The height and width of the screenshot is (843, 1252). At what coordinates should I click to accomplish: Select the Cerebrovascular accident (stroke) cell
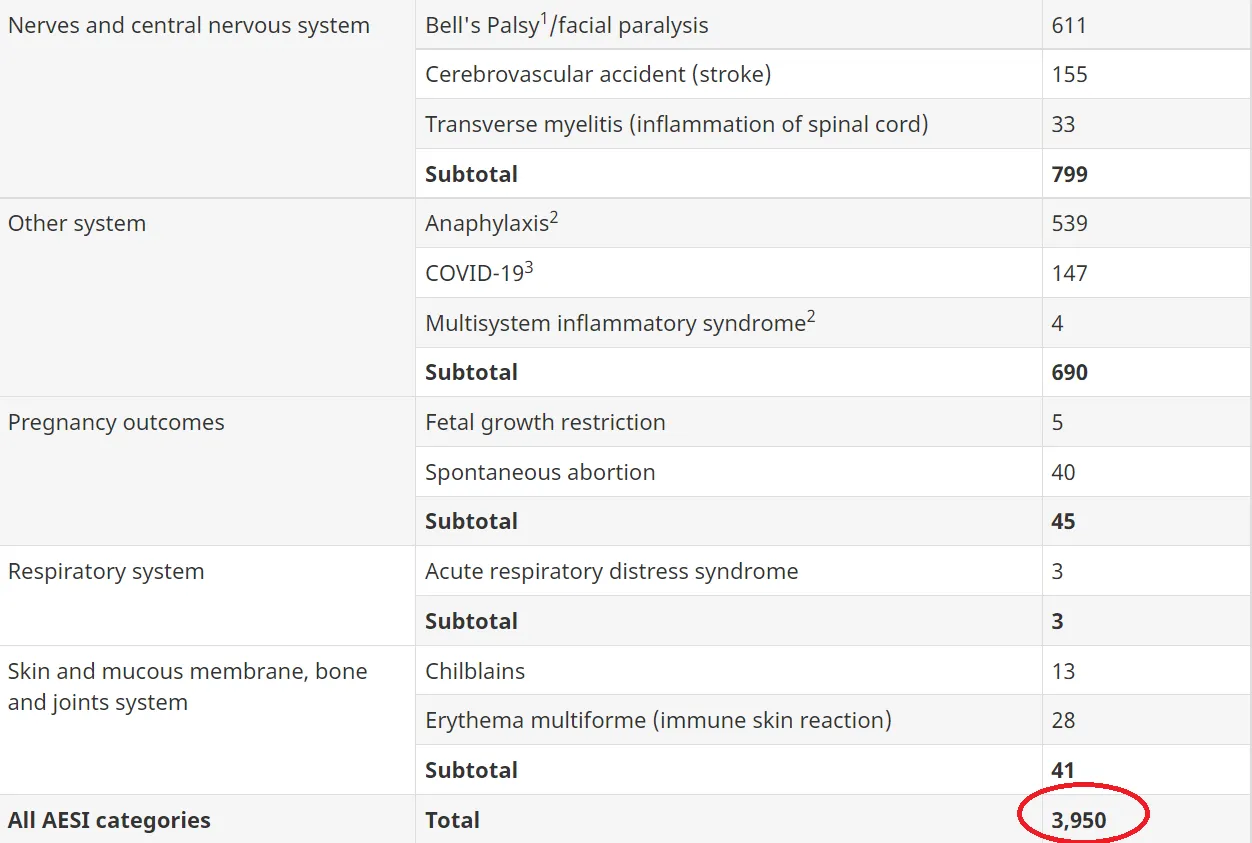tap(729, 74)
